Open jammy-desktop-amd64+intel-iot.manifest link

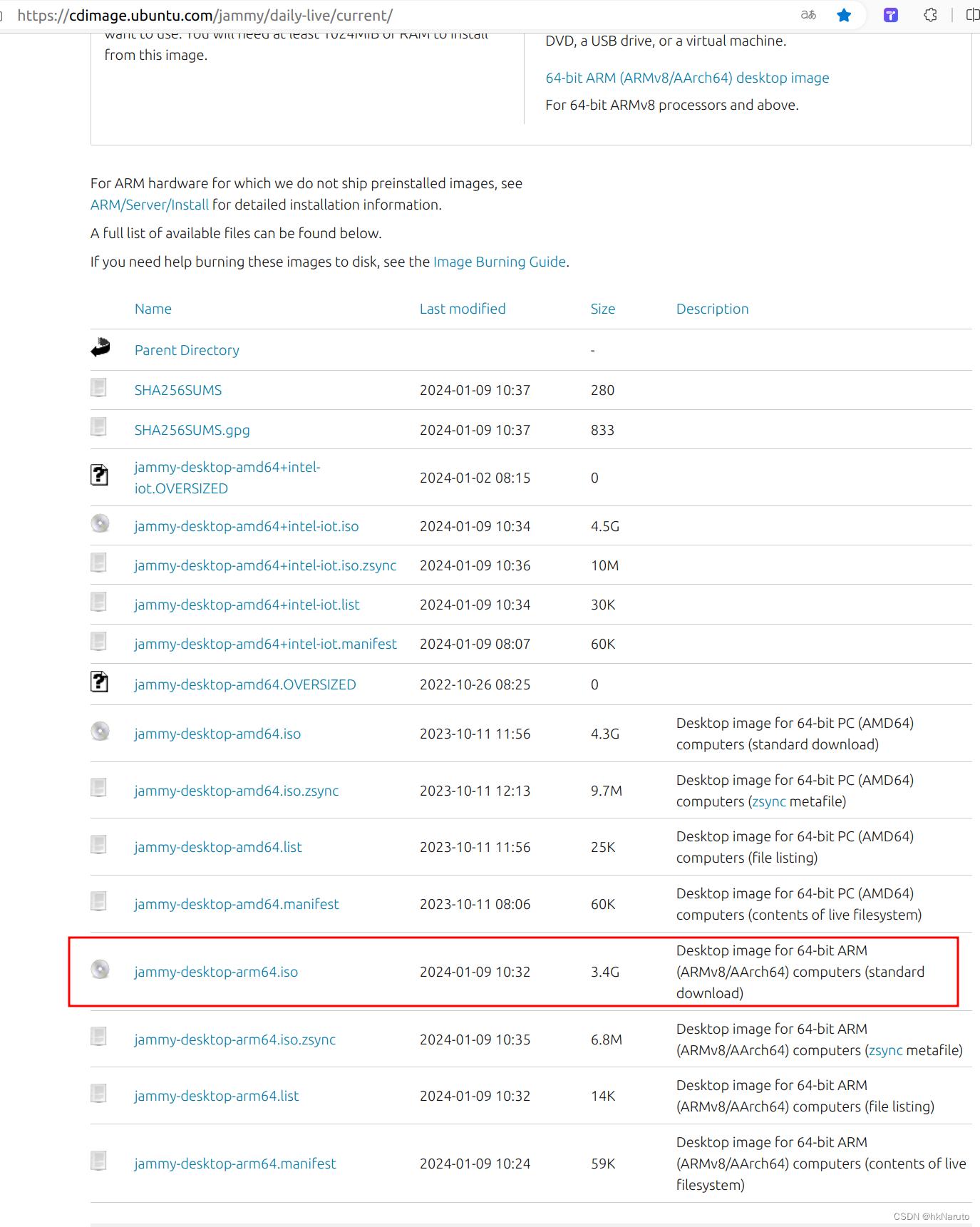(x=266, y=644)
